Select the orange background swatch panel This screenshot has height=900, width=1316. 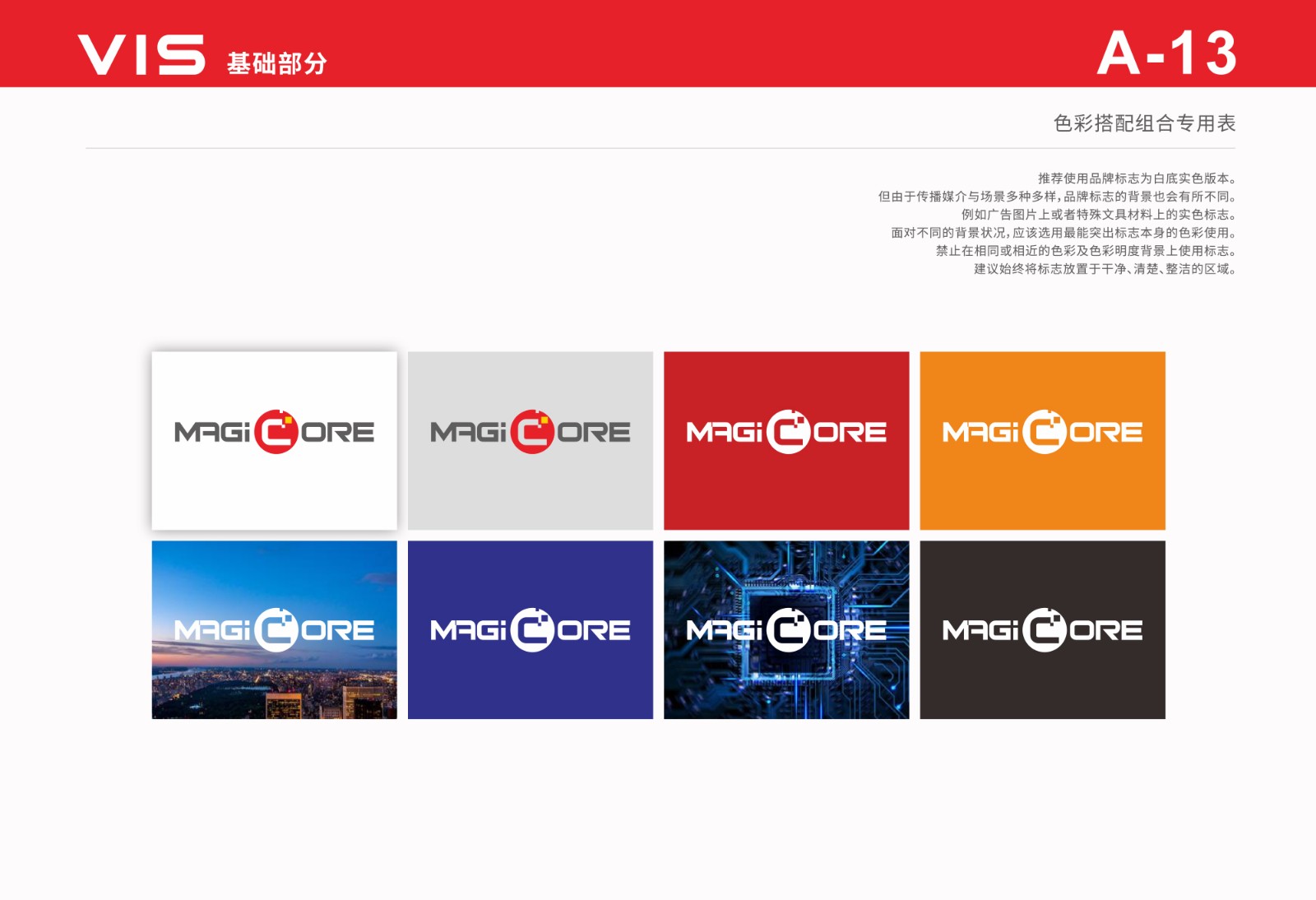1041,494
